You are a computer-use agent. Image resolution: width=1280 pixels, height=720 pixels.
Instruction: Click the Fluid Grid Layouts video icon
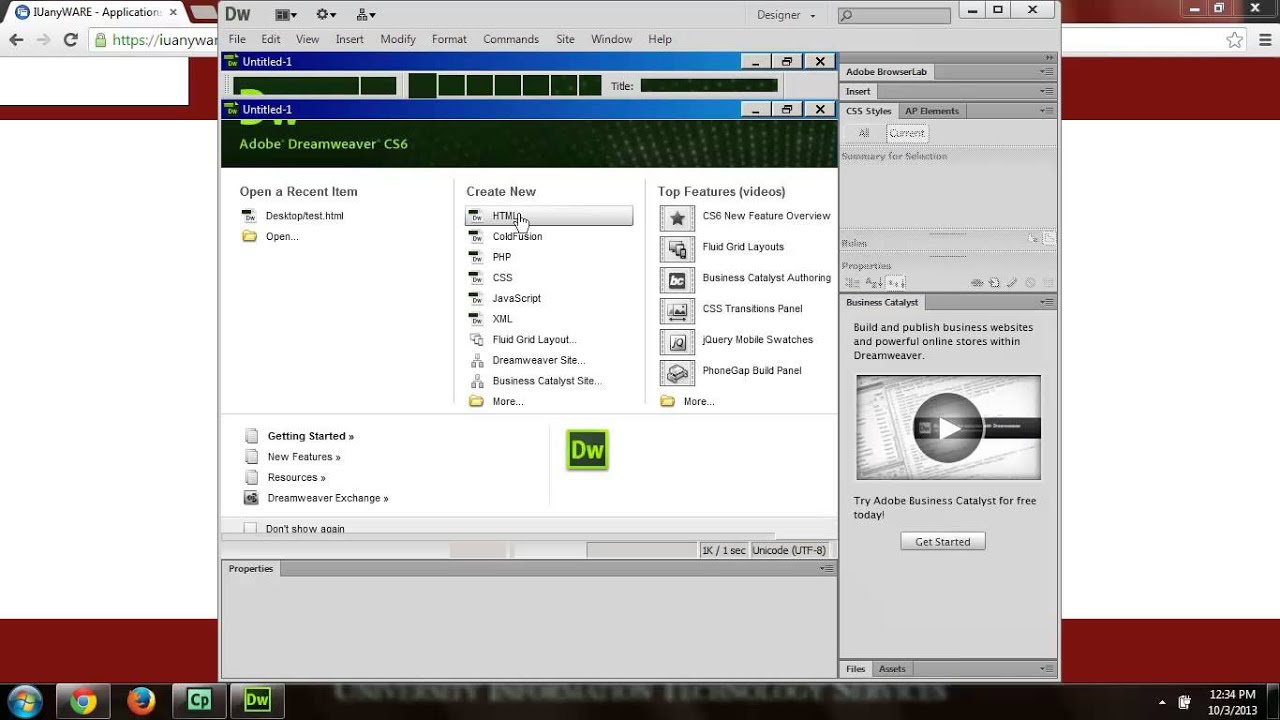677,248
